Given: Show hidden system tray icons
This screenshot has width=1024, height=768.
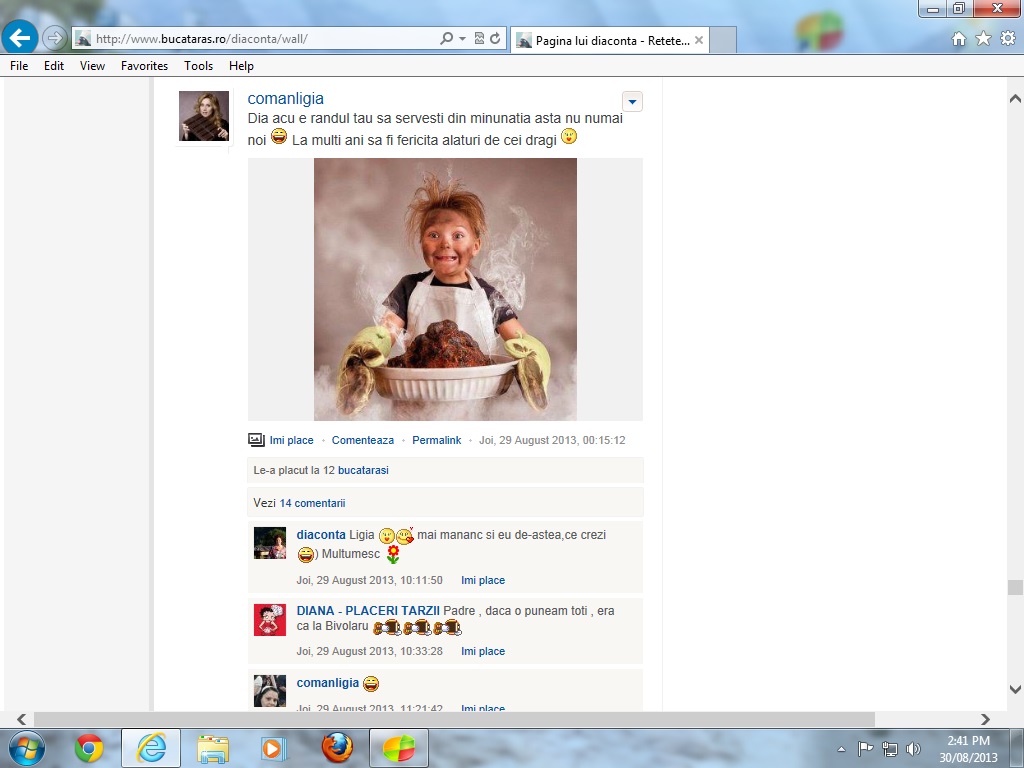Looking at the screenshot, I should pos(841,748).
